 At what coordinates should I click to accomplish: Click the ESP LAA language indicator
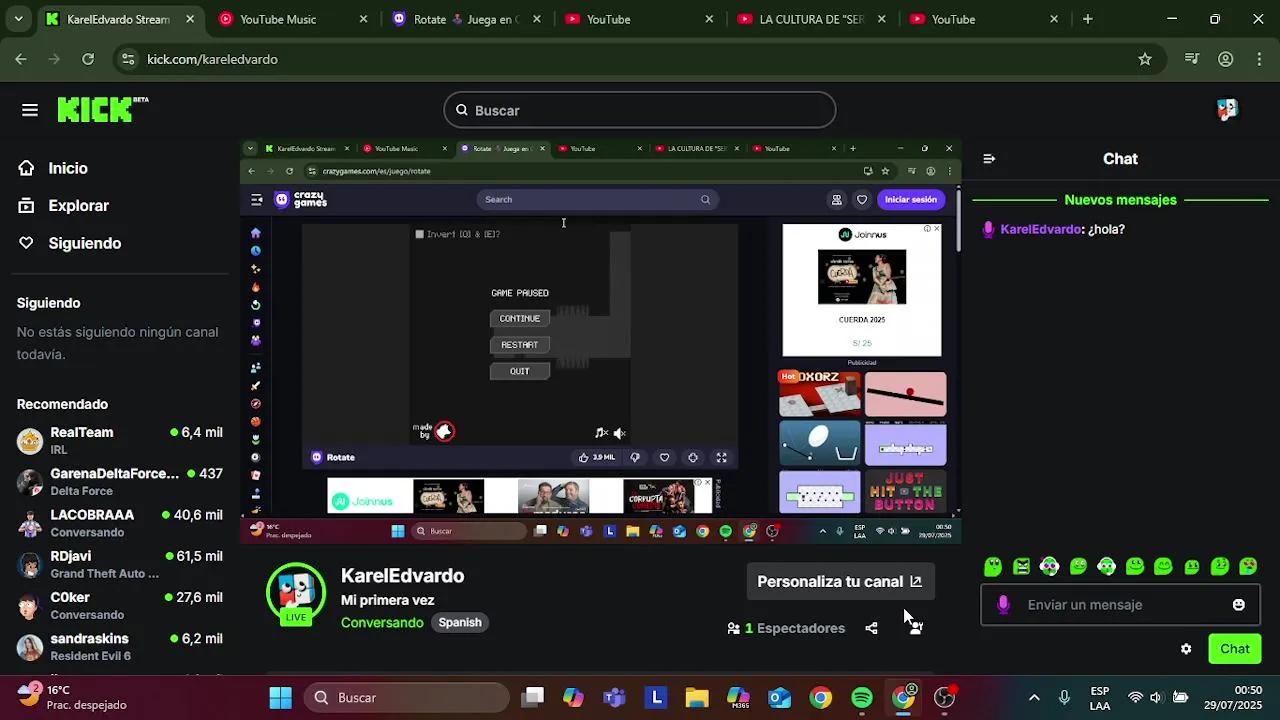(1100, 697)
